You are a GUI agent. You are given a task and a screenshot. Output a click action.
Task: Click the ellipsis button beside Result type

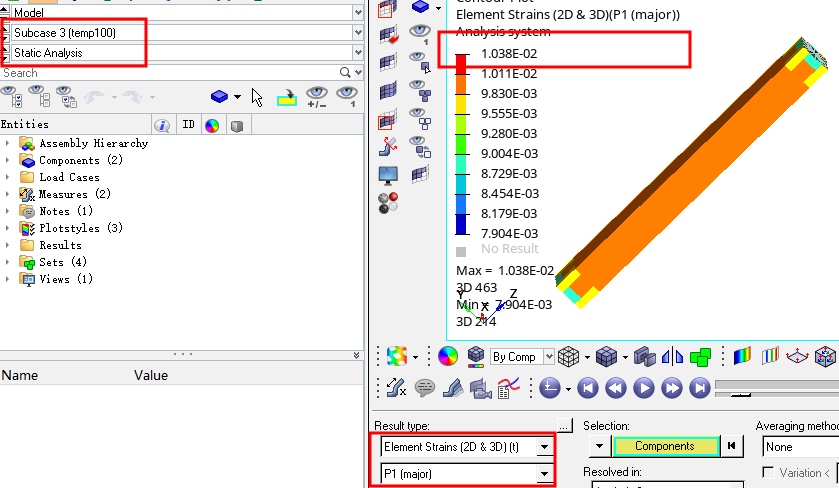point(564,425)
